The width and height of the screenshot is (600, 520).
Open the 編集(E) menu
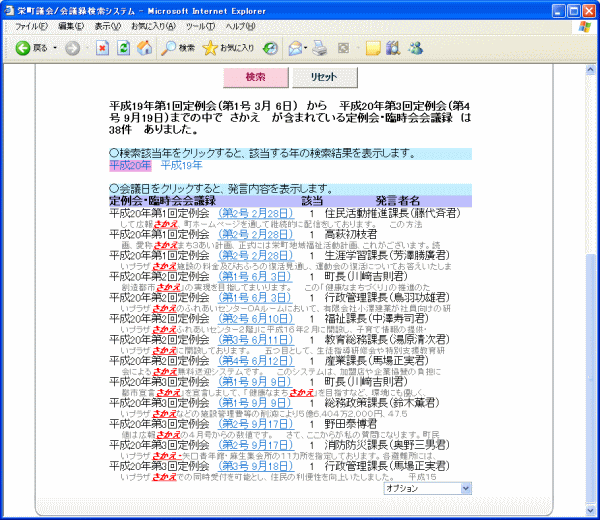71,26
